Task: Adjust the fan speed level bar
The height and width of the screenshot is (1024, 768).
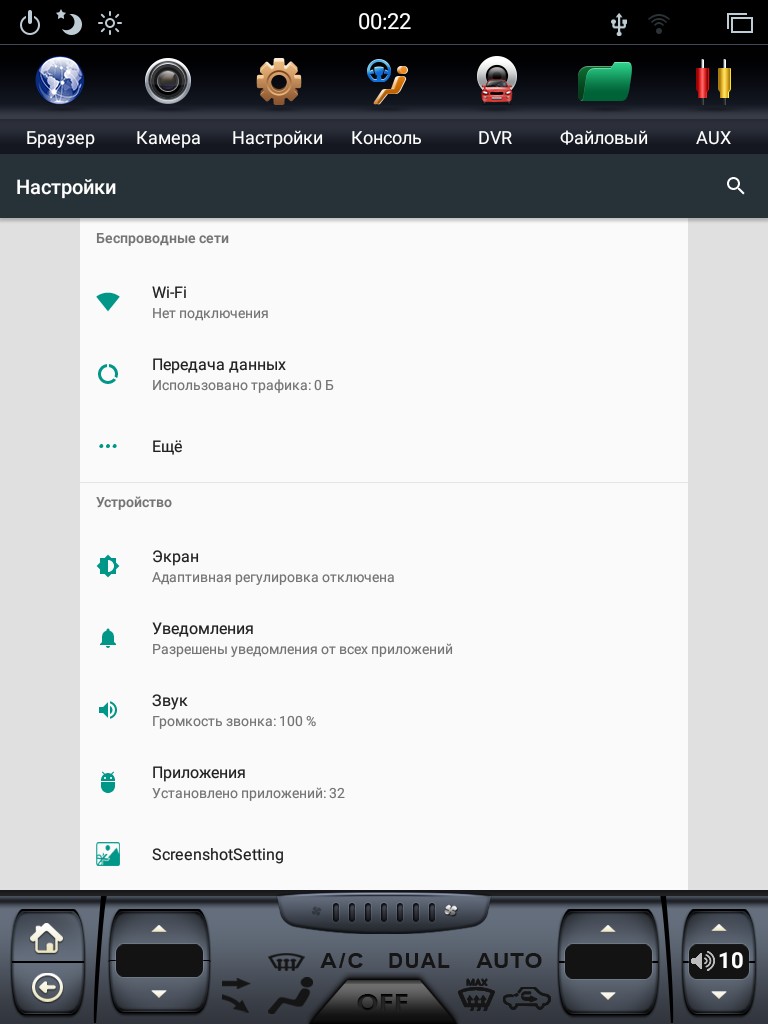Action: coord(384,912)
